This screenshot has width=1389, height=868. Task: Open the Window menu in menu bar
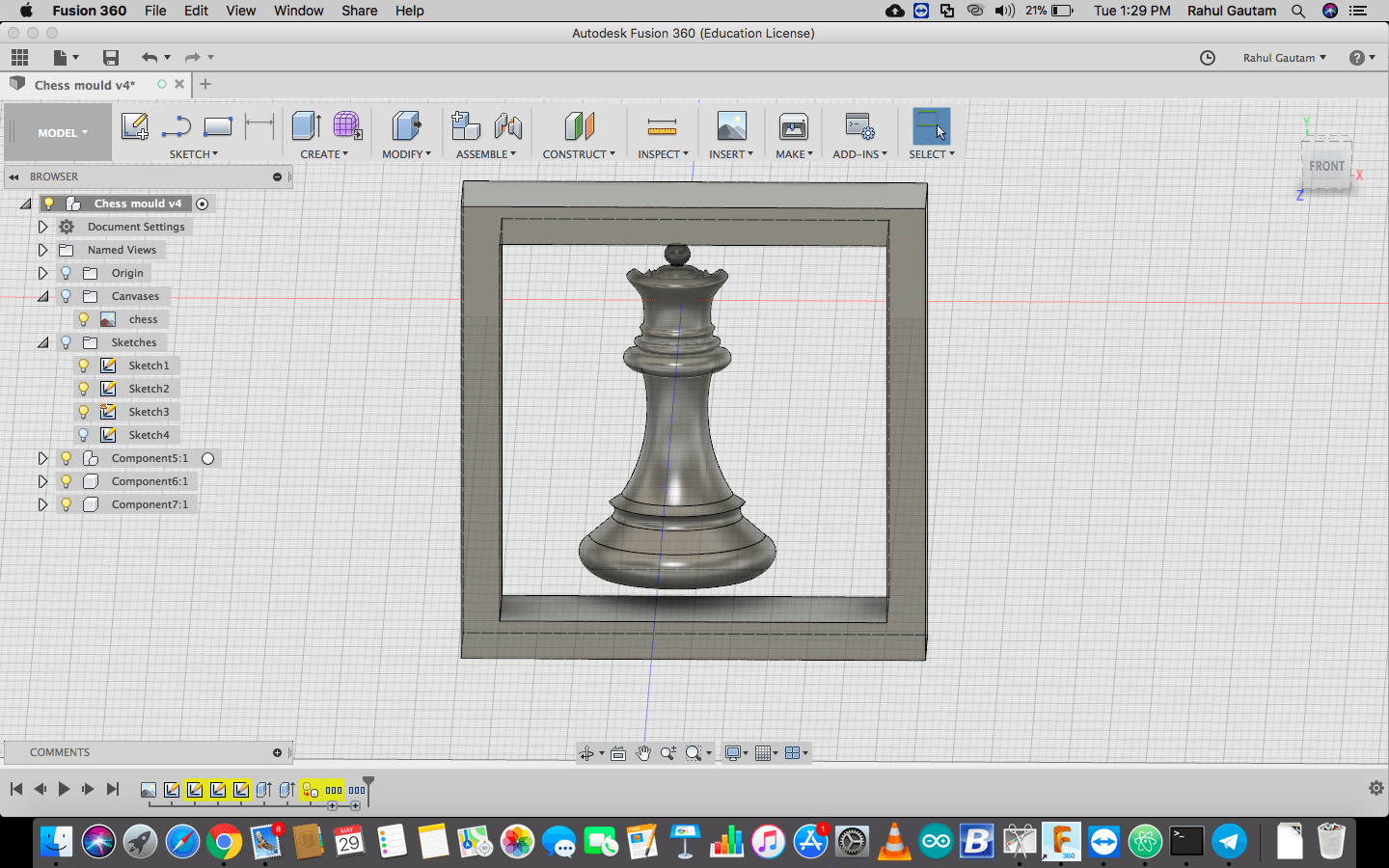click(299, 11)
